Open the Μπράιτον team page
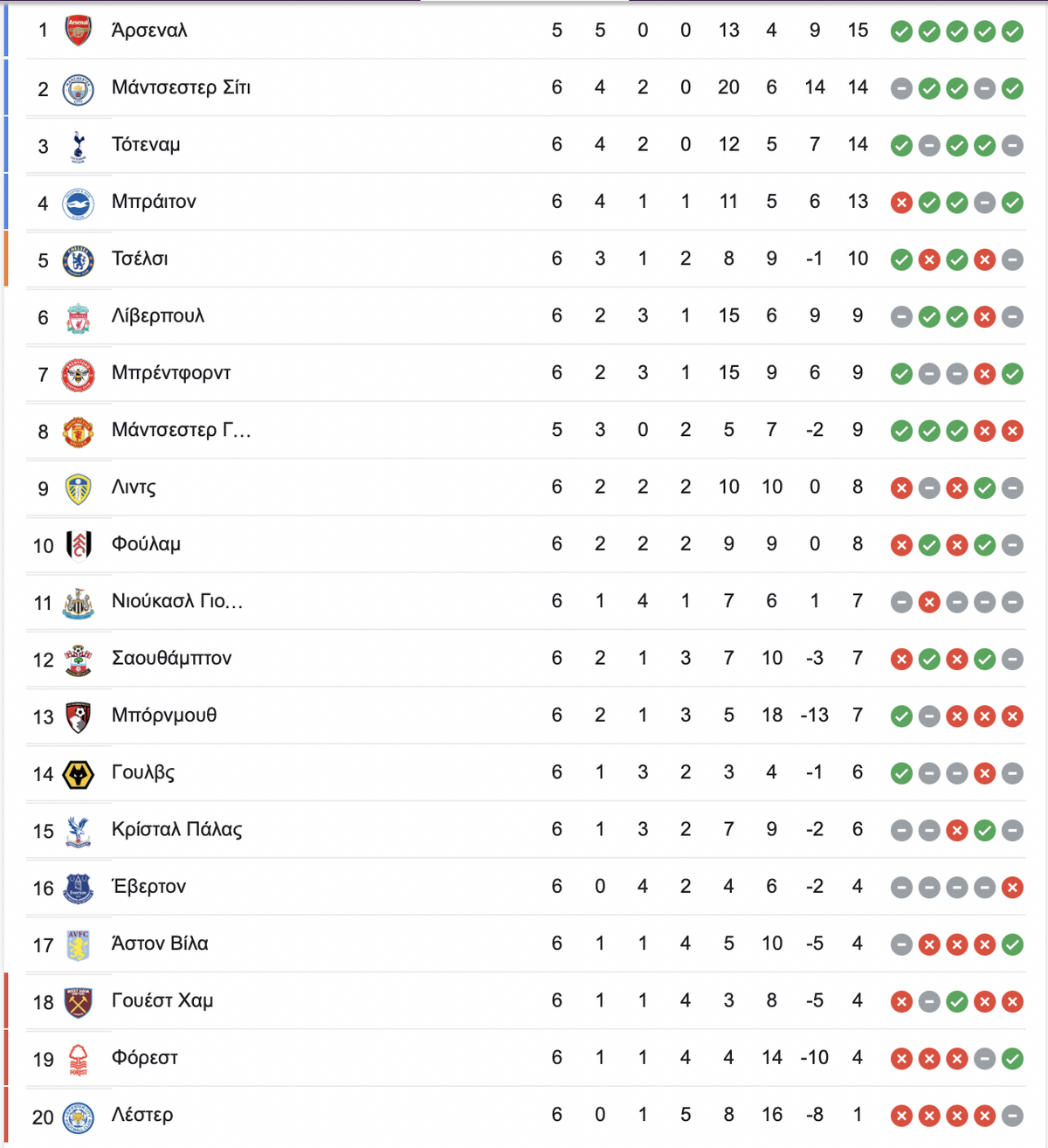 click(154, 202)
